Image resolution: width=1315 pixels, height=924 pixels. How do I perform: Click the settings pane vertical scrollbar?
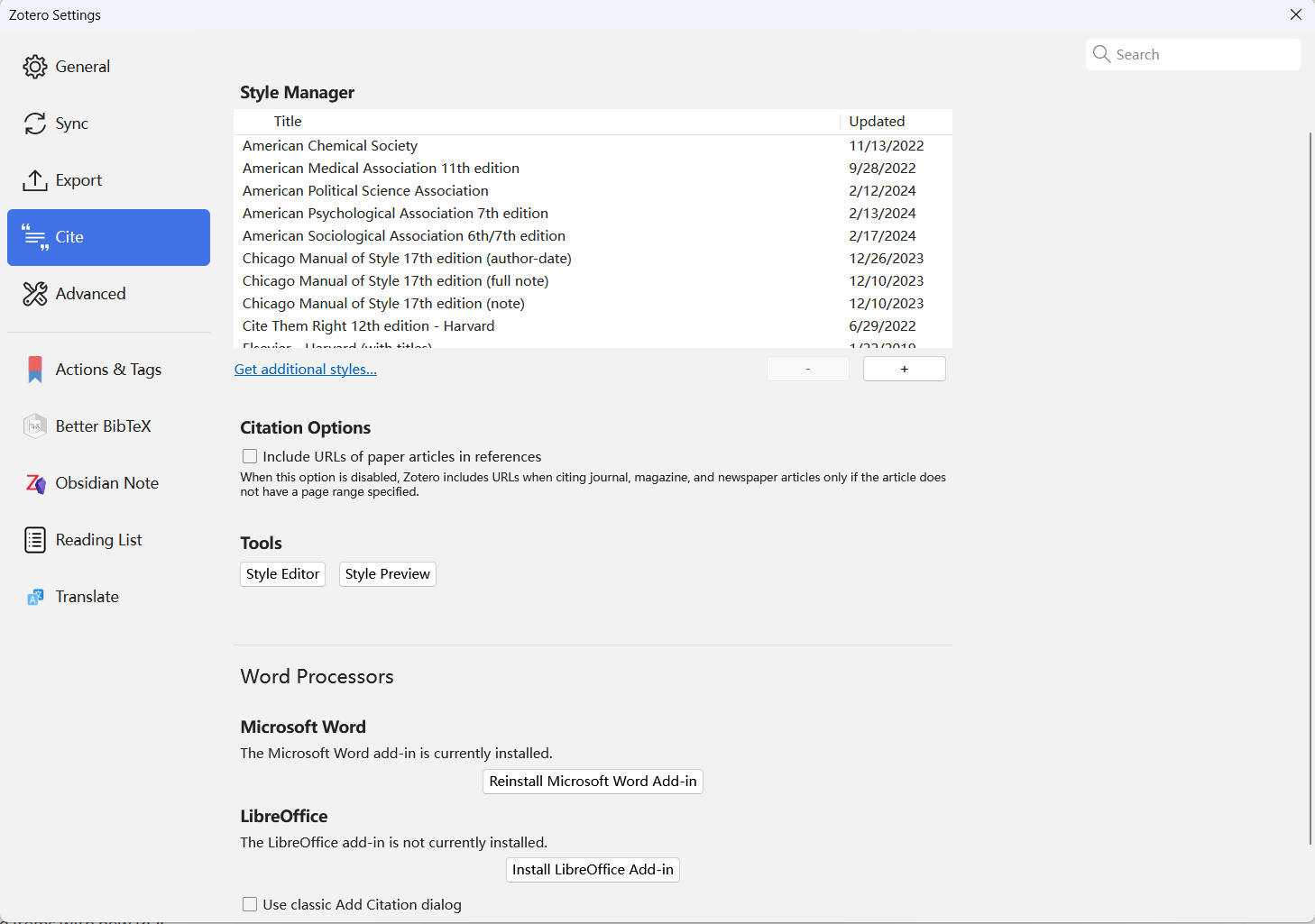pos(1310,487)
